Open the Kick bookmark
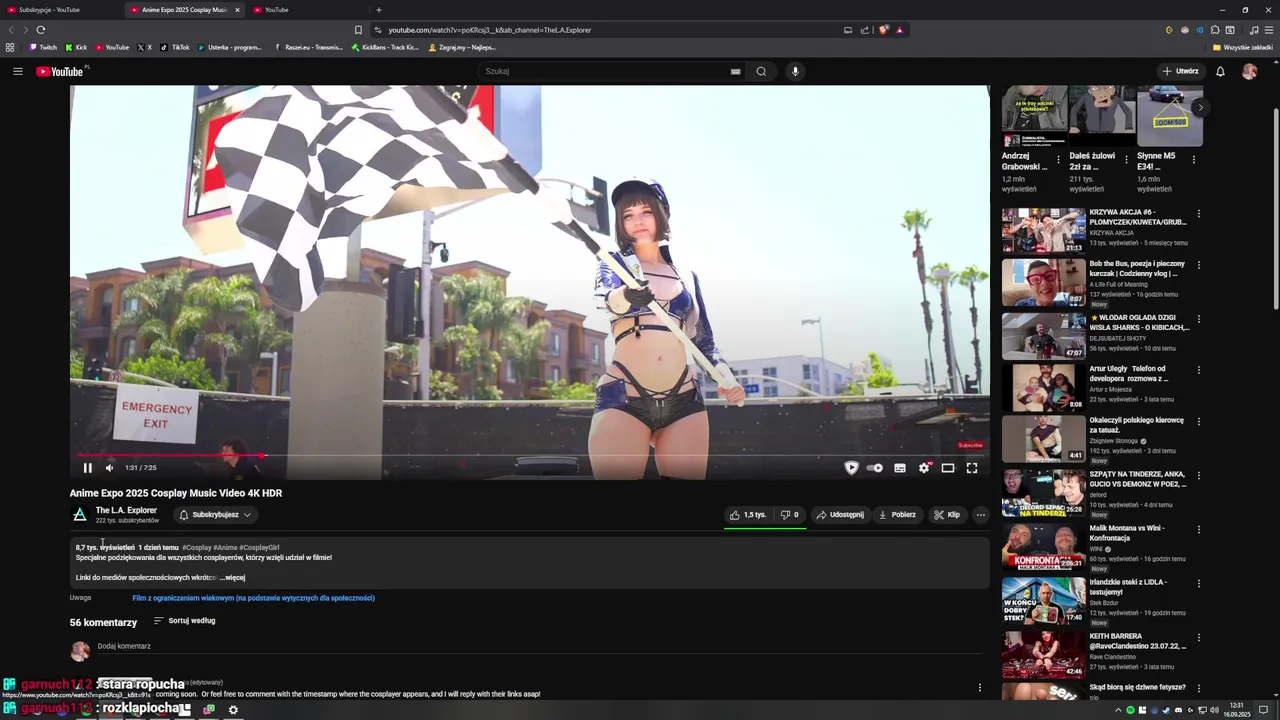 (x=76, y=47)
